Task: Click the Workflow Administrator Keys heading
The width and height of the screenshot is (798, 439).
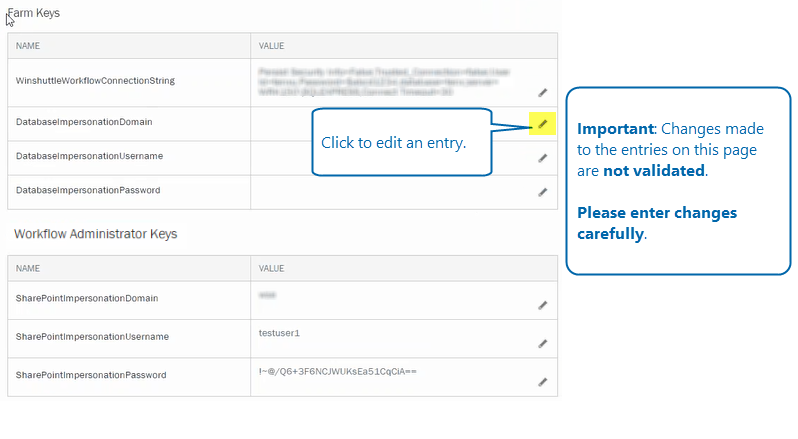Action: point(96,234)
